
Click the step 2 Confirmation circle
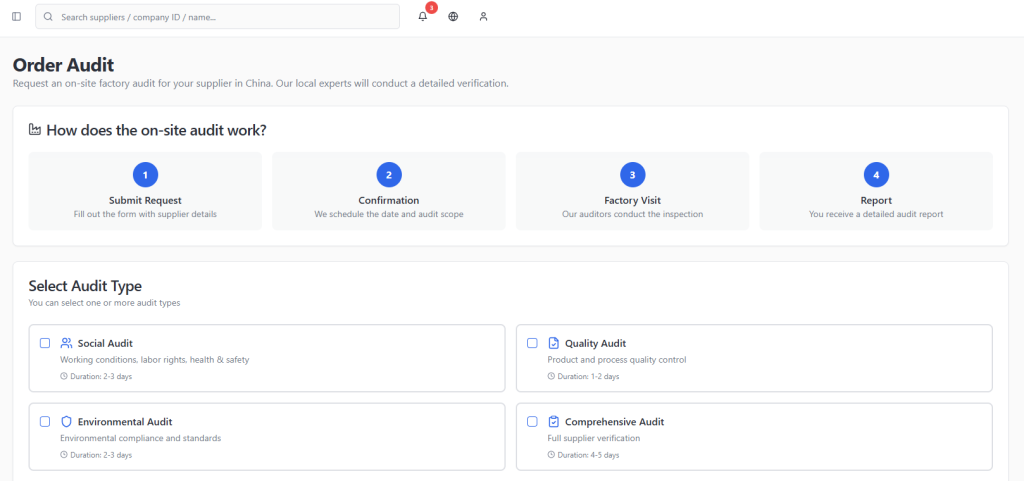(x=388, y=175)
